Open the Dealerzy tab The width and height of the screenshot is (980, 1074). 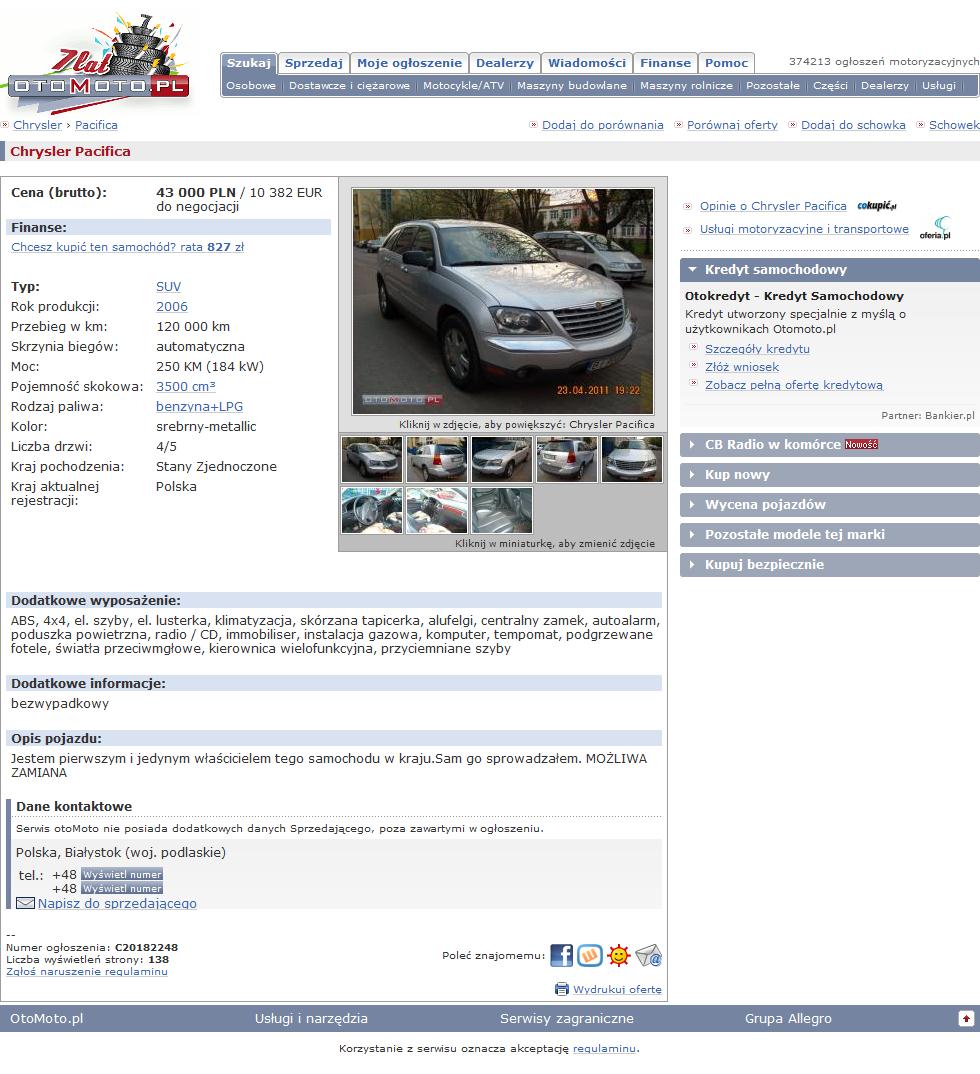[x=504, y=63]
